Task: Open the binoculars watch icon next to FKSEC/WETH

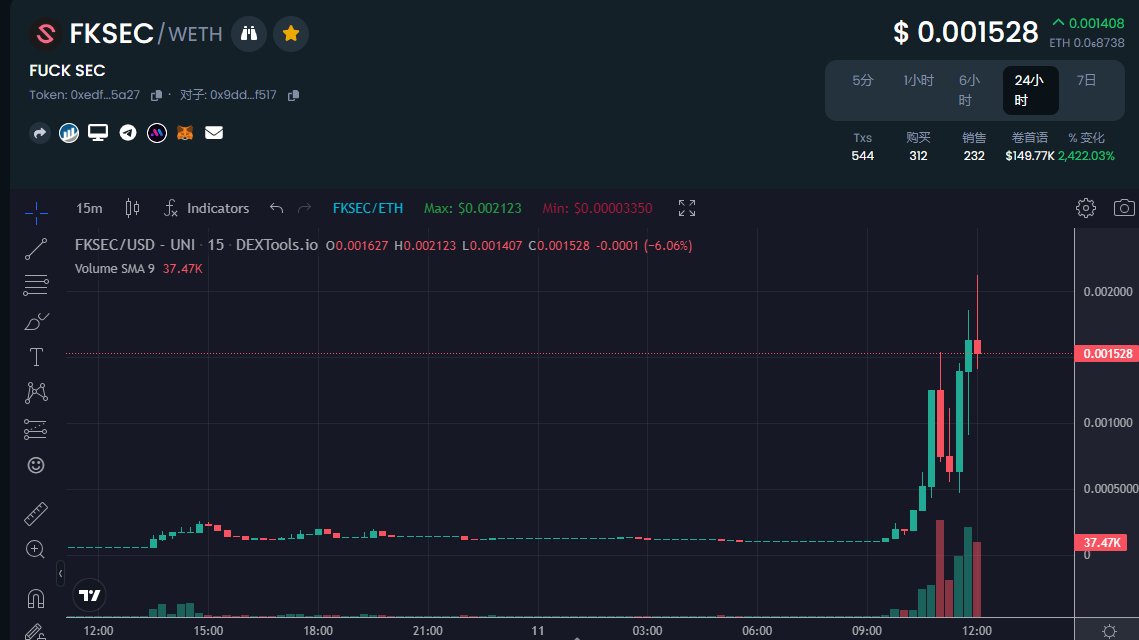Action: click(x=249, y=33)
